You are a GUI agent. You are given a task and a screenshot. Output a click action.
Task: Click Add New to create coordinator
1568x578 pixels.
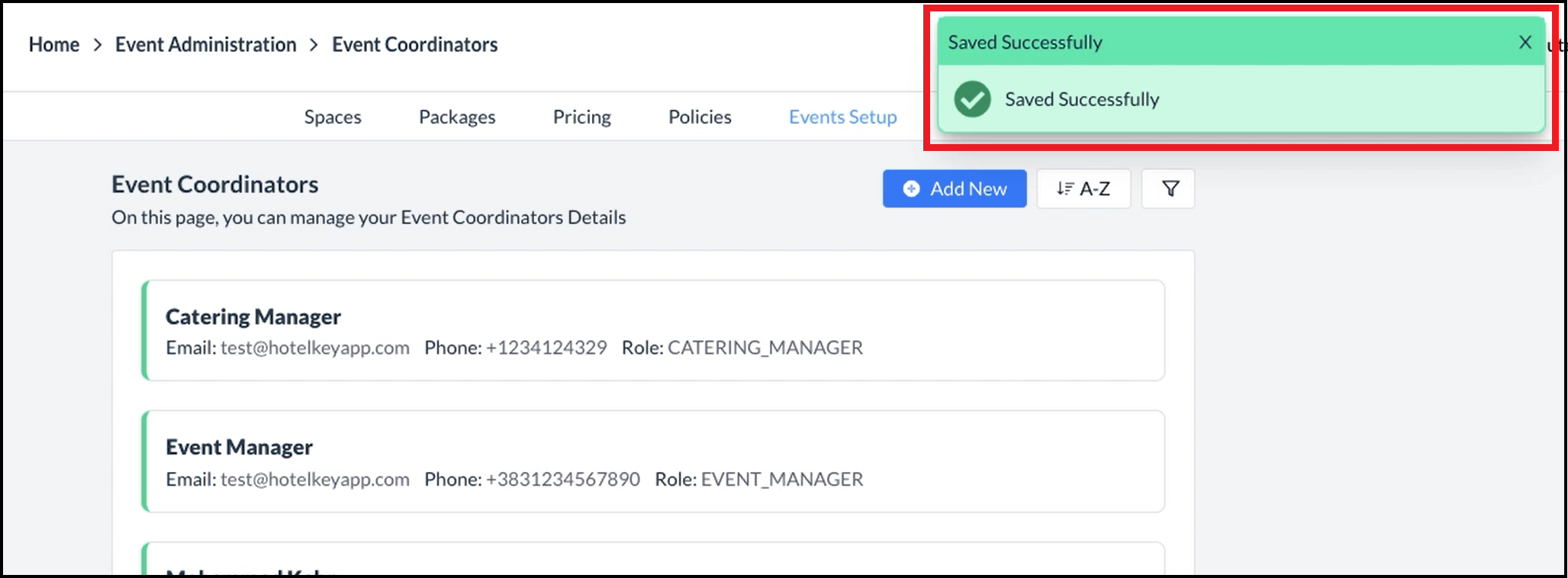[954, 188]
